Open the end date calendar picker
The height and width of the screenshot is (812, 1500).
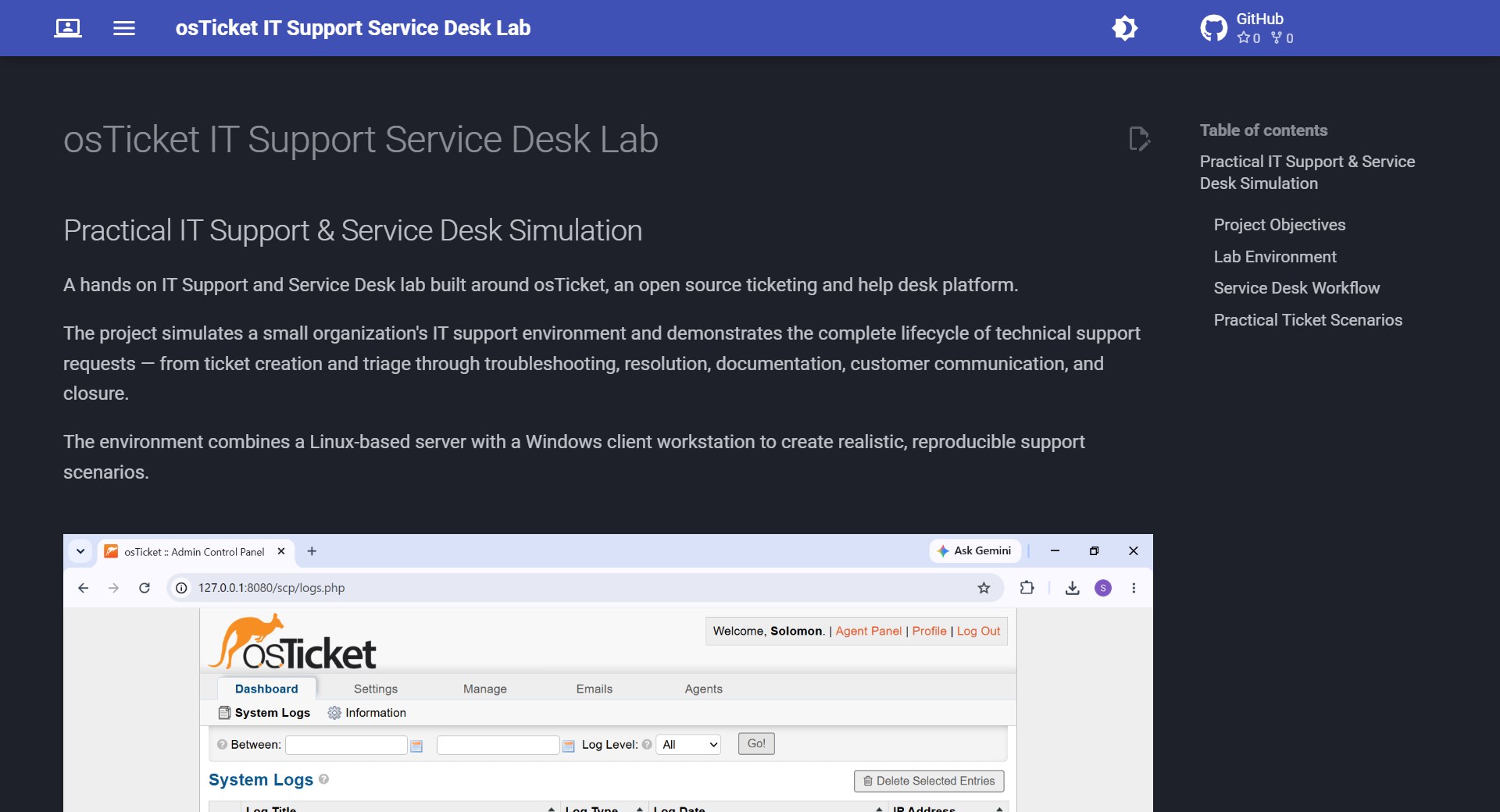coord(569,746)
